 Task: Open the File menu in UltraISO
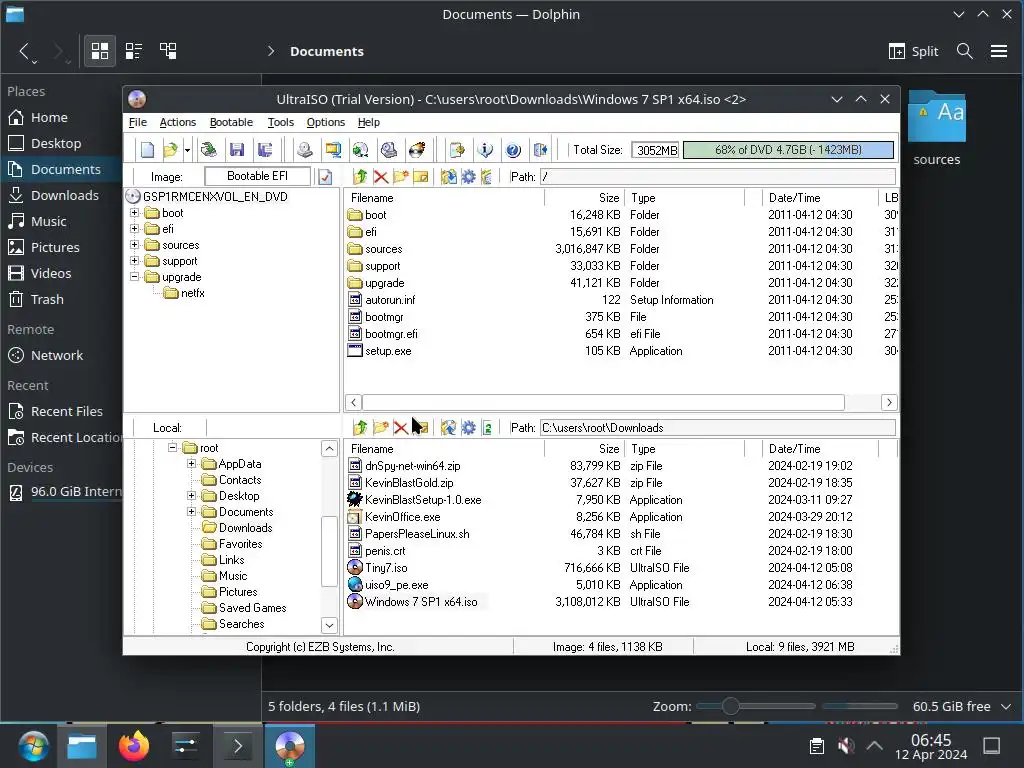(138, 122)
